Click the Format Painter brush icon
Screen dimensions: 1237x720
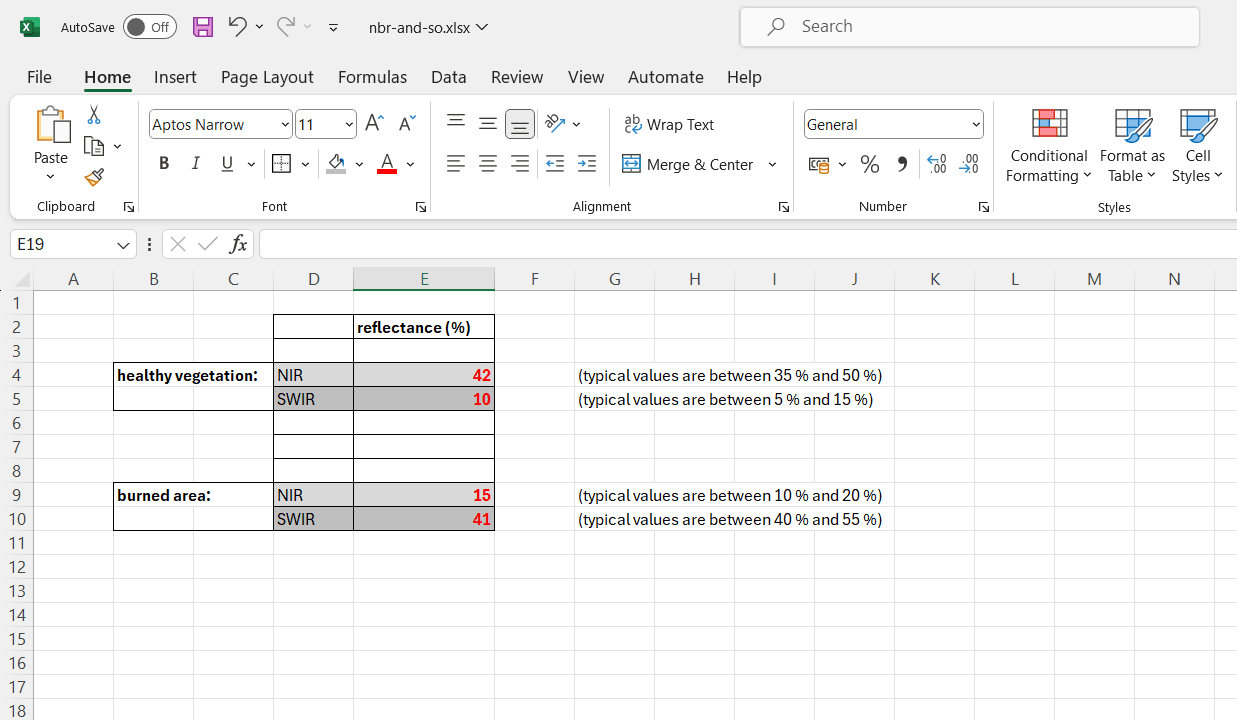(94, 177)
